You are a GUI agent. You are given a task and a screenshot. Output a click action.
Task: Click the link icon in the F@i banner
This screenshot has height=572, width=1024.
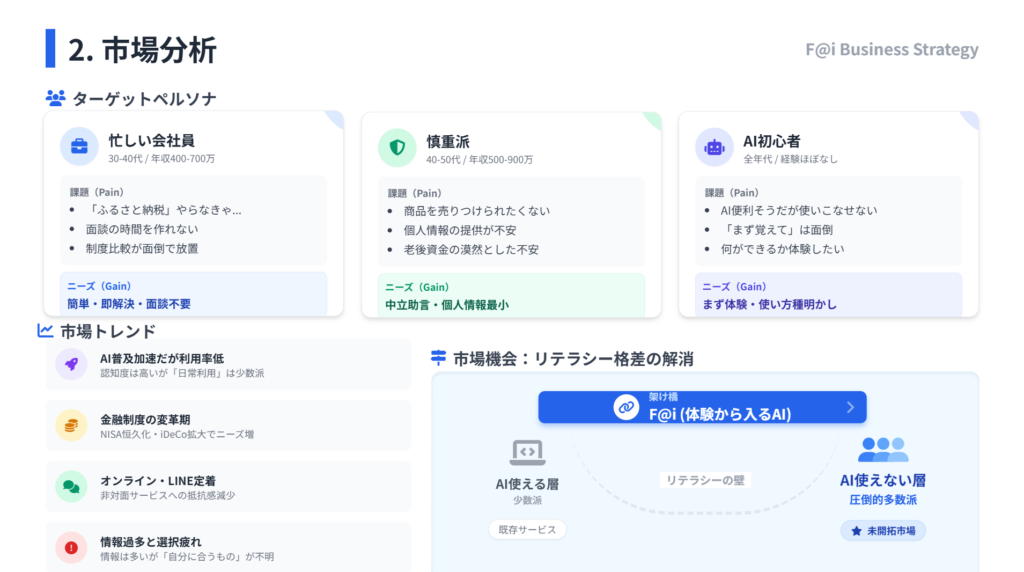[x=626, y=407]
